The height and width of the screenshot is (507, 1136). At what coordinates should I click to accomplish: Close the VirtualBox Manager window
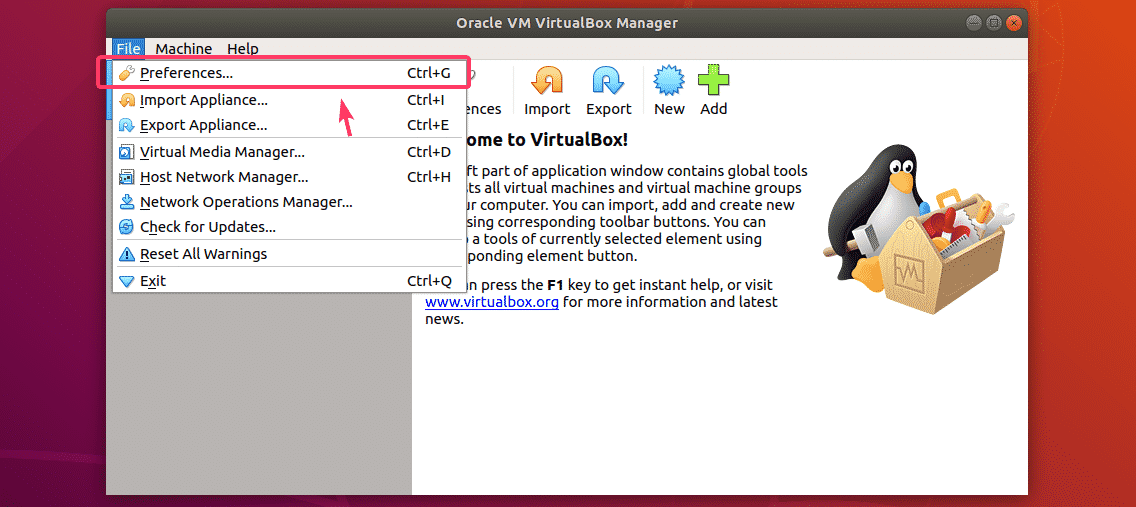(x=1012, y=22)
